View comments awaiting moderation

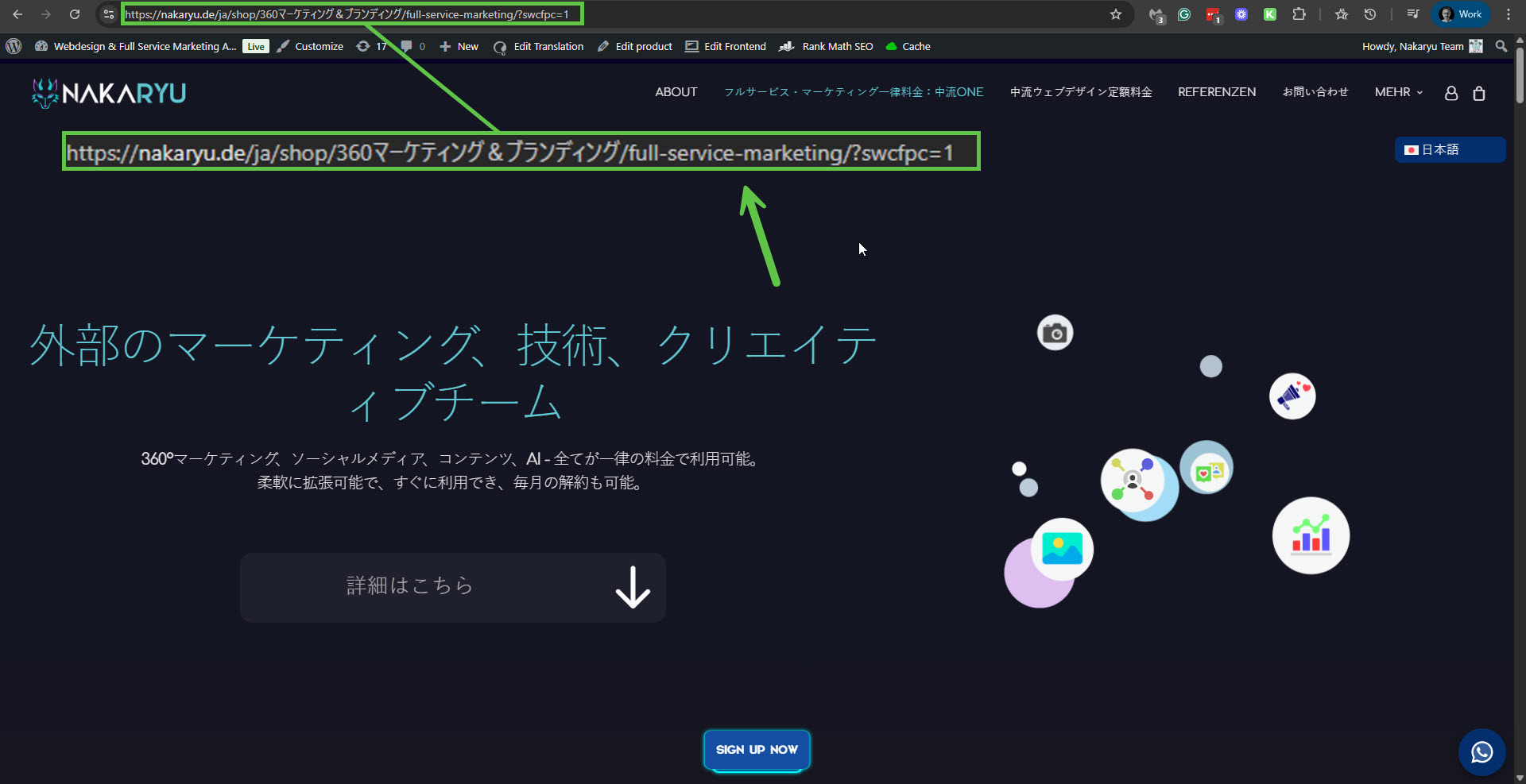pyautogui.click(x=413, y=46)
